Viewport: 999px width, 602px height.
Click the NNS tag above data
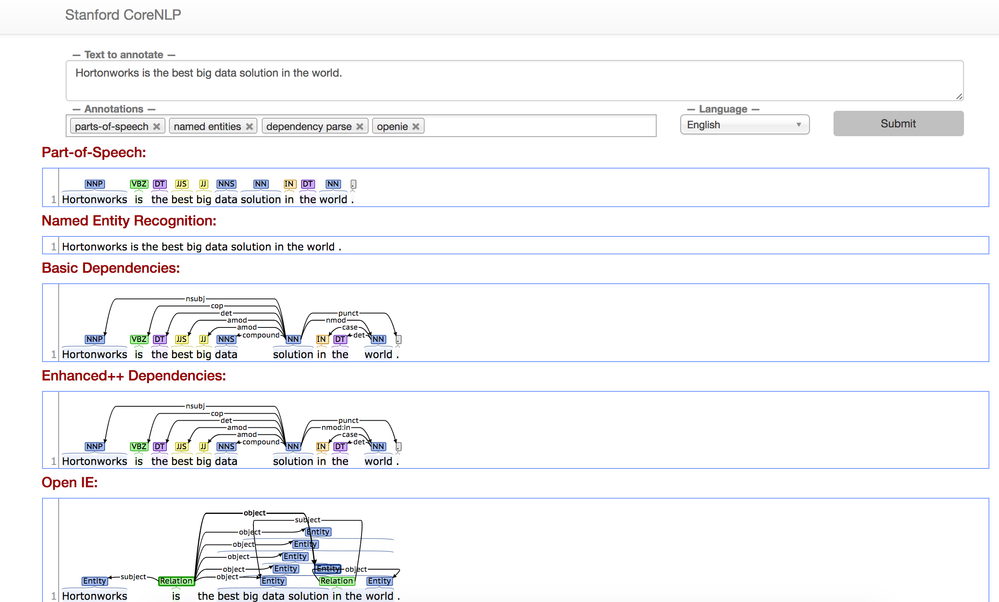tap(226, 183)
